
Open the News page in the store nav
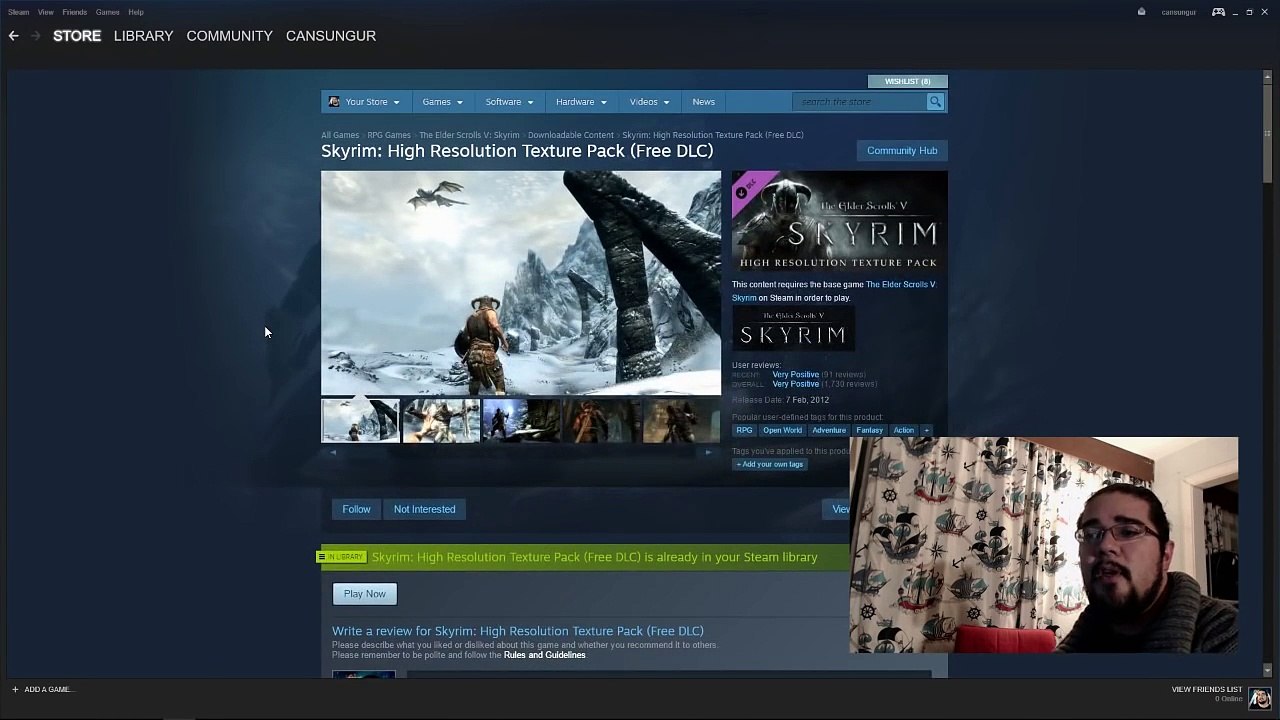click(x=704, y=102)
